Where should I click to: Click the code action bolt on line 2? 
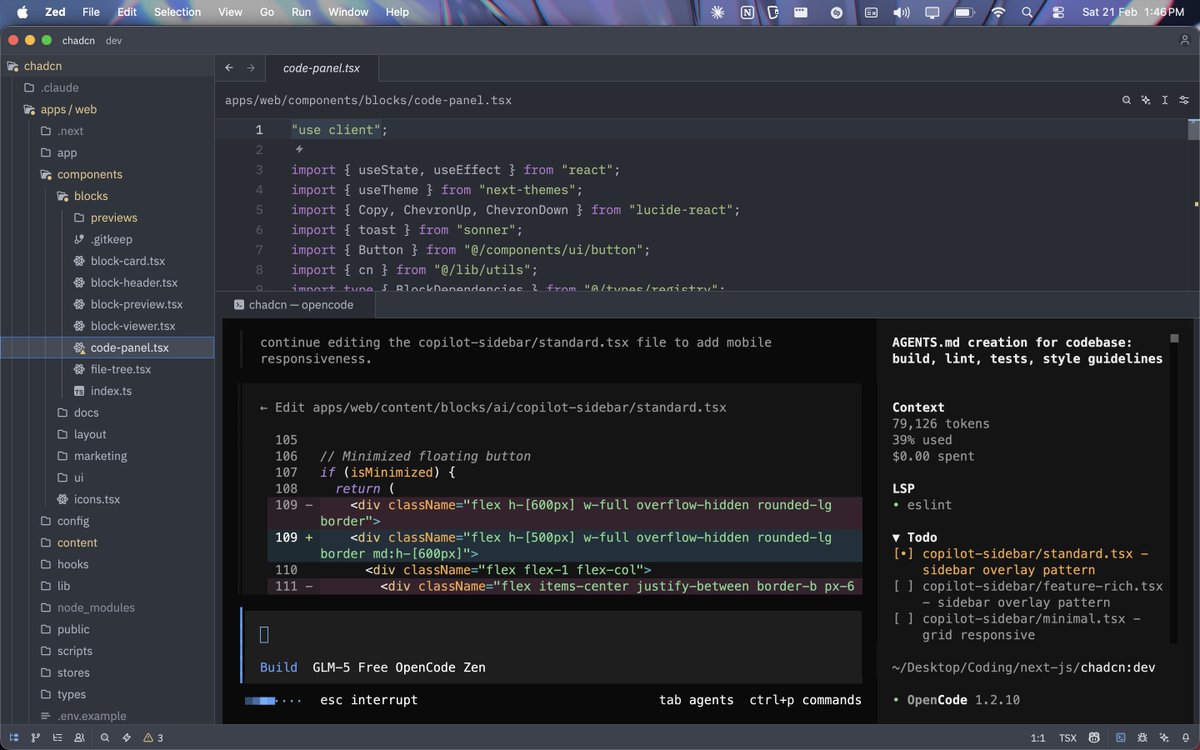(x=298, y=149)
